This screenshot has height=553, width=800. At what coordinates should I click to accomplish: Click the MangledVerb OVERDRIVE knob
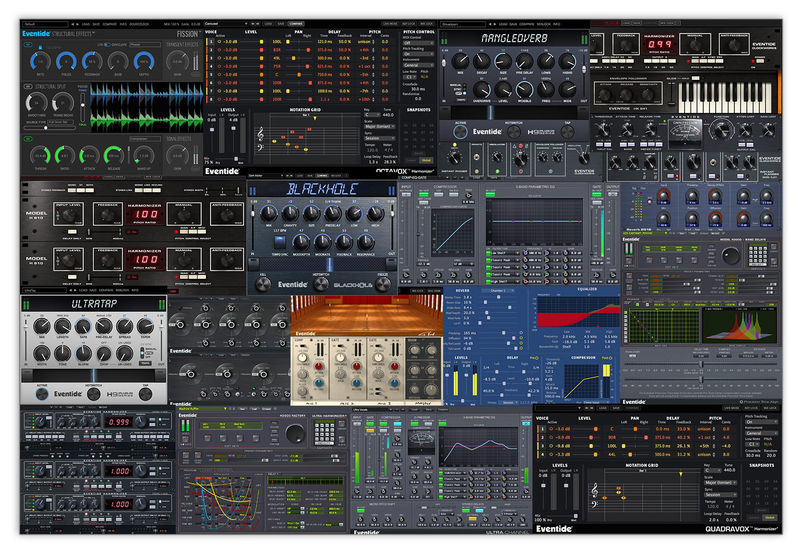pos(482,90)
